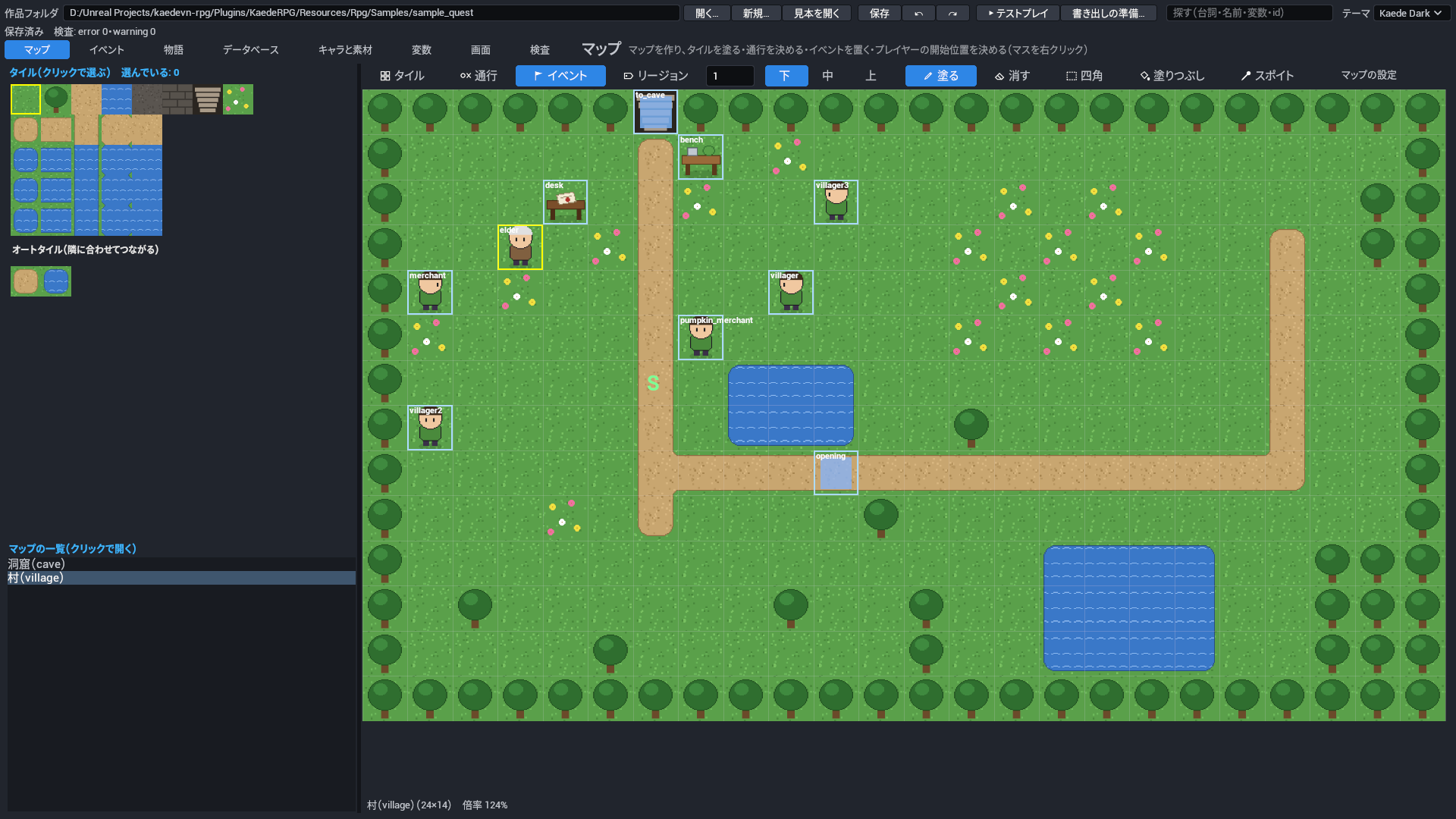Open the キャラと素材 tab

[x=345, y=49]
